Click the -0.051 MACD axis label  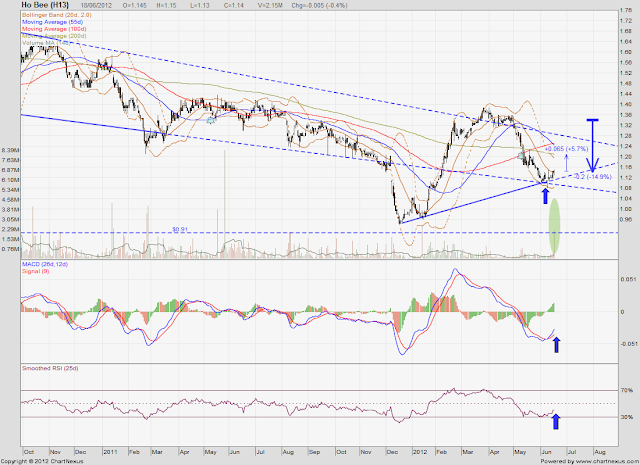(x=628, y=344)
